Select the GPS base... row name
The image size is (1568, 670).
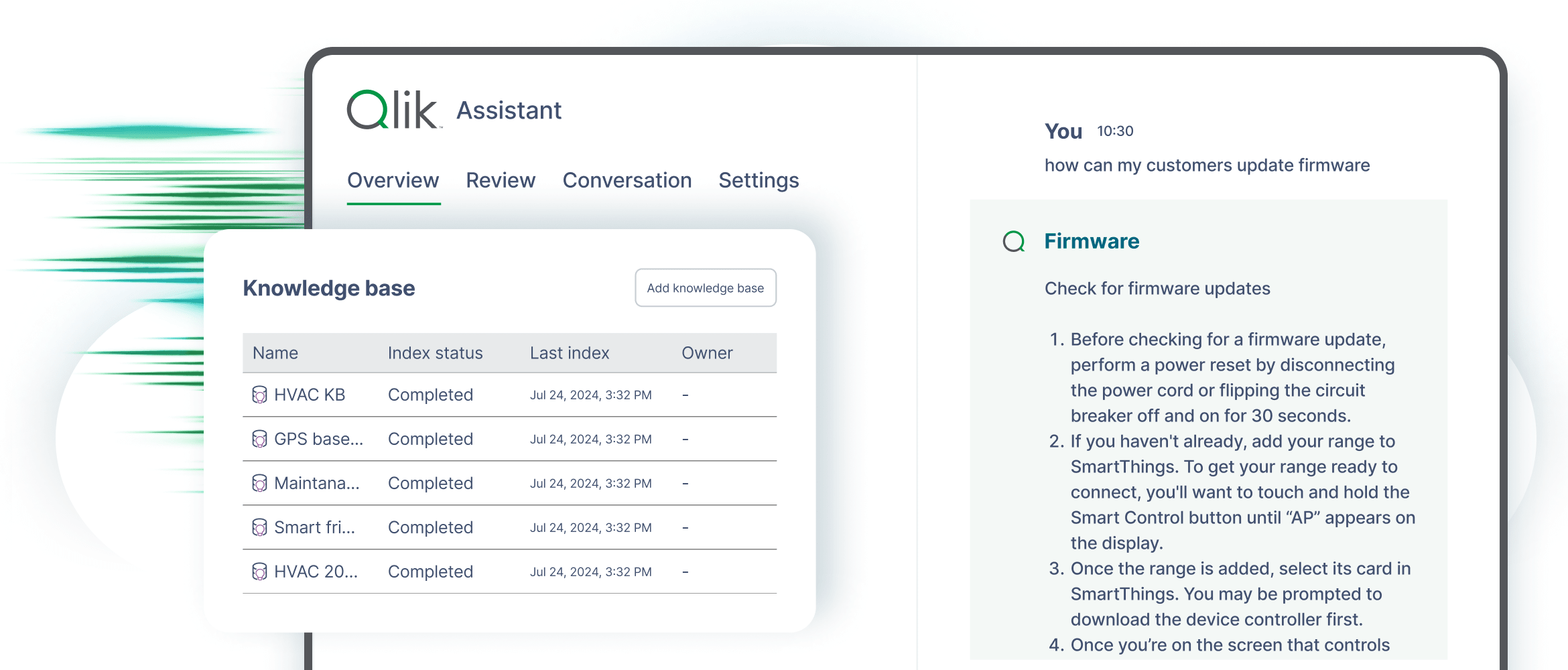(319, 440)
